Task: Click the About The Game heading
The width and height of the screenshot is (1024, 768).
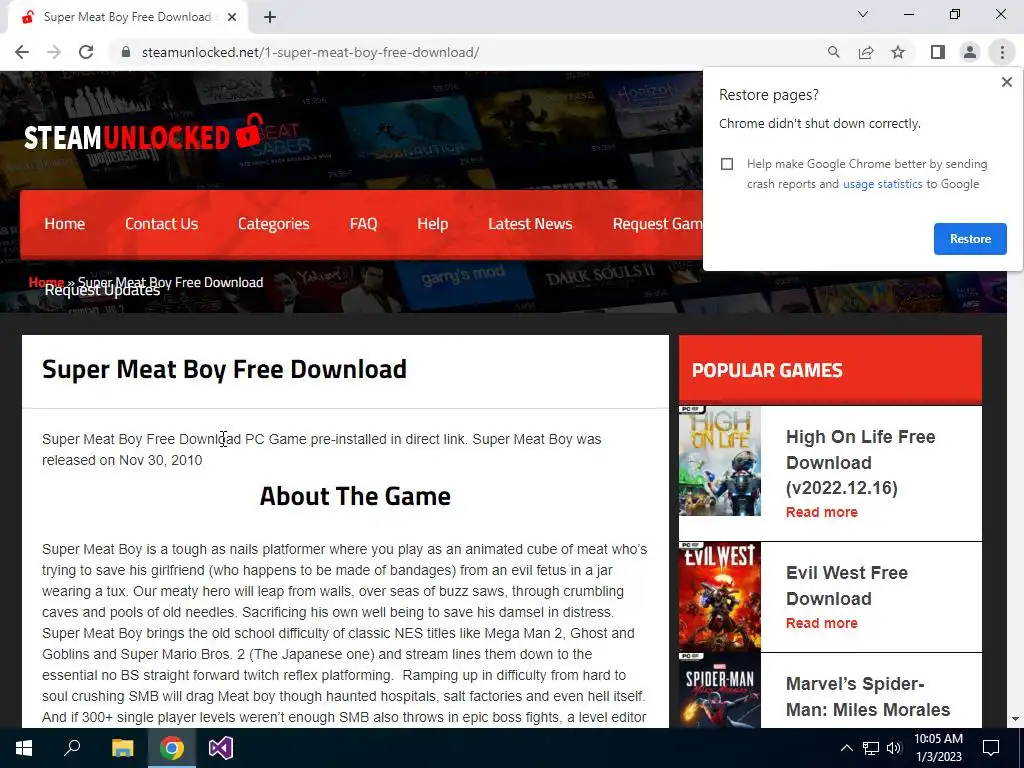Action: 355,496
